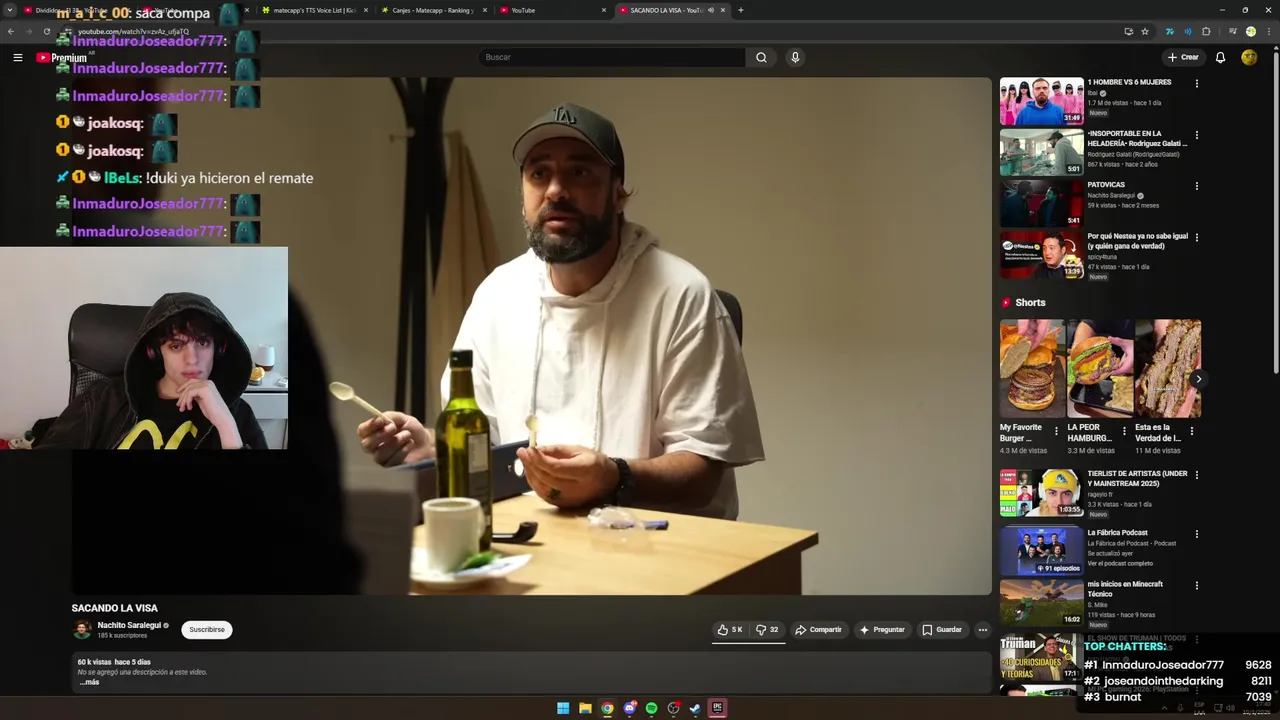This screenshot has height=720, width=1280.
Task: Open the 'My Favorite Burger' short
Action: pyautogui.click(x=1032, y=368)
